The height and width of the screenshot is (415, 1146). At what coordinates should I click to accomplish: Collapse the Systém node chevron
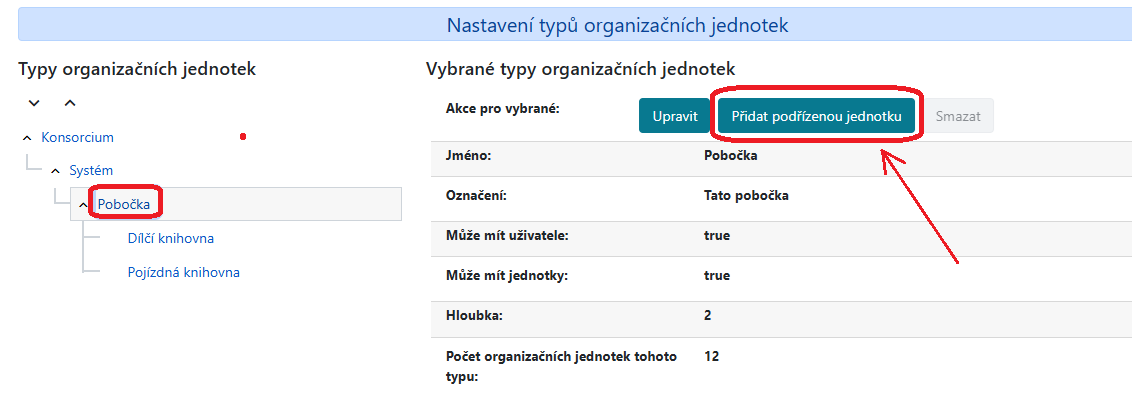pyautogui.click(x=55, y=171)
